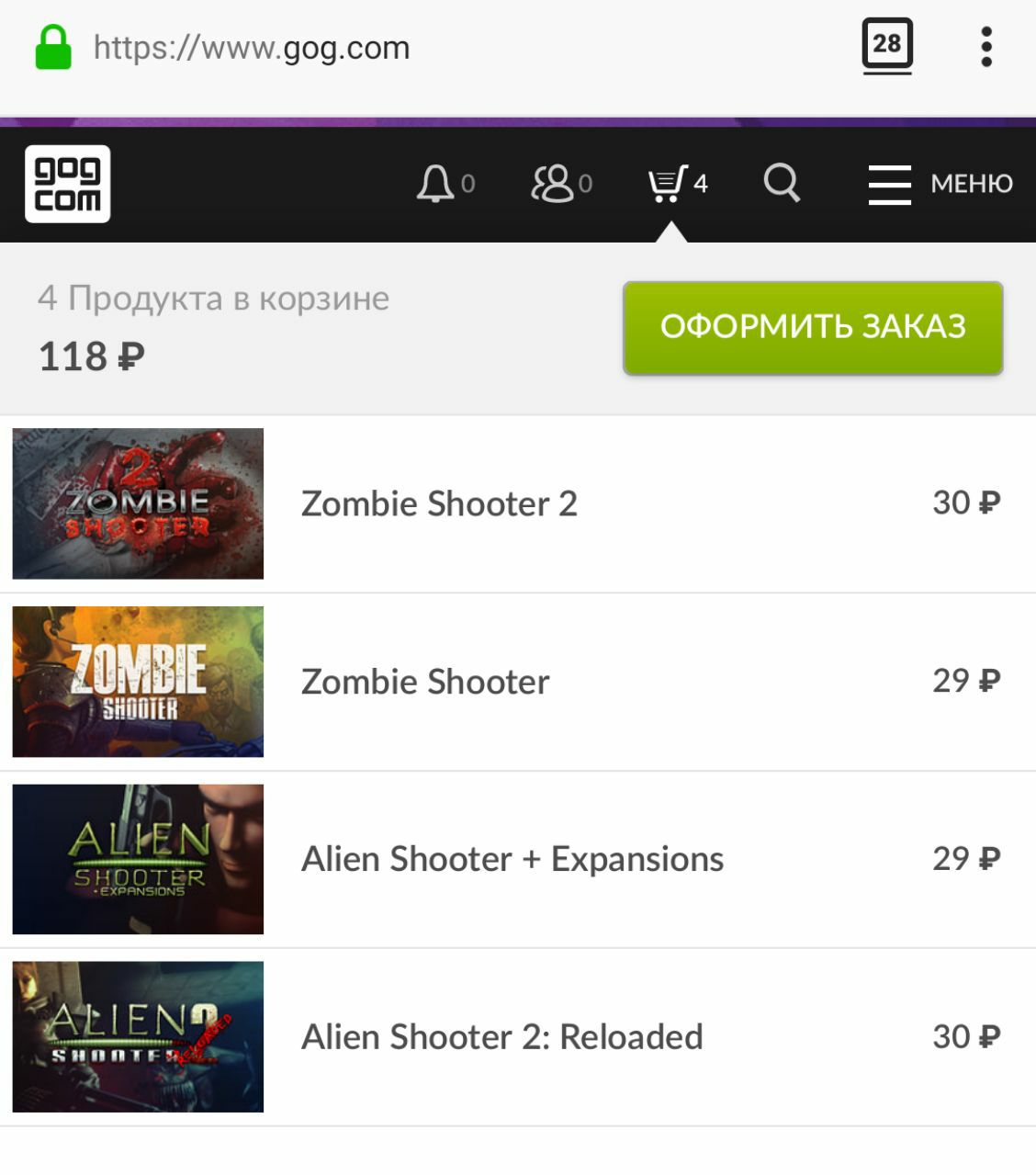Open the browser three-dot overflow menu

pos(986,47)
